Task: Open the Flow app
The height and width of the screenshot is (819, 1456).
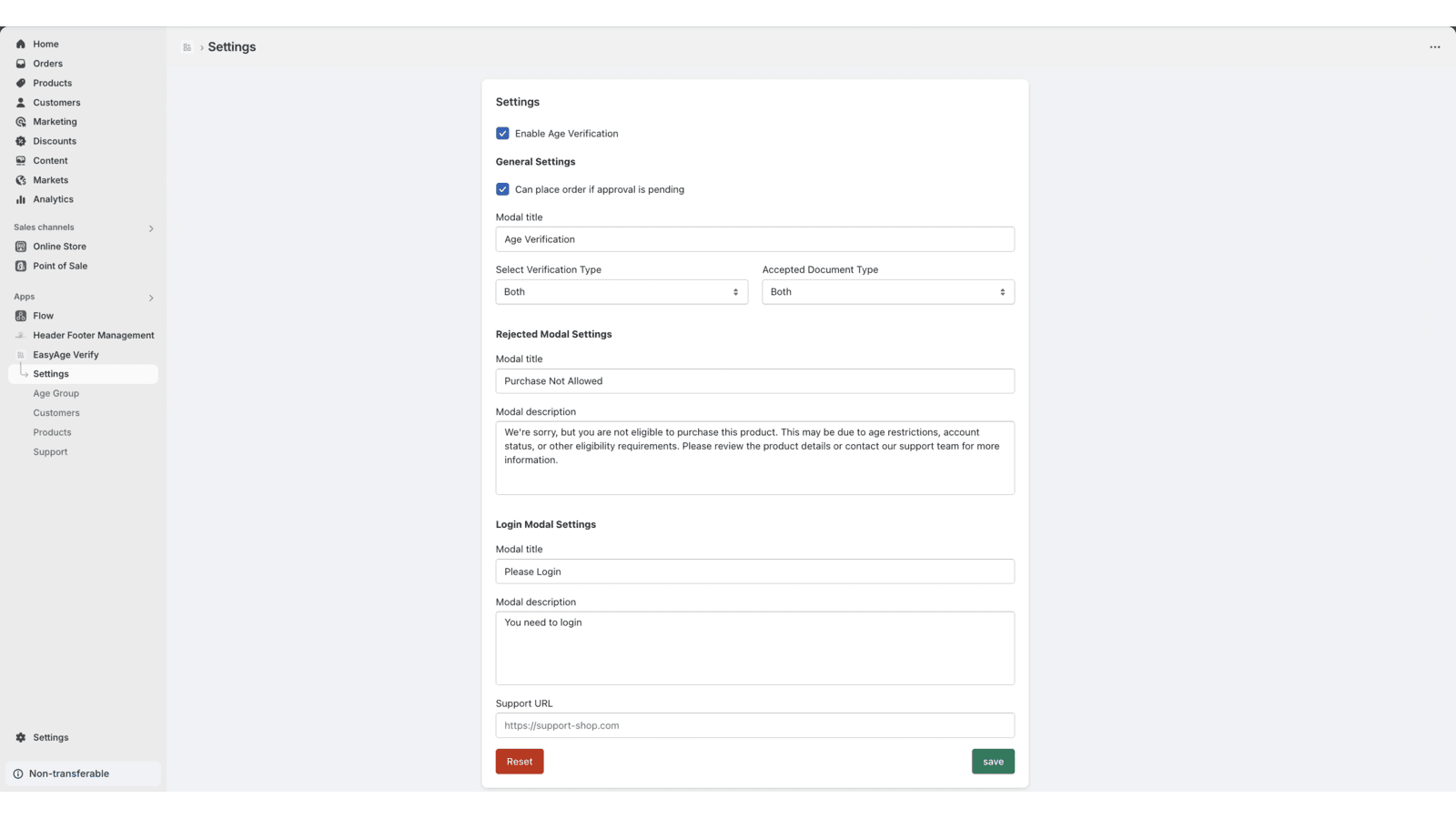Action: click(42, 315)
